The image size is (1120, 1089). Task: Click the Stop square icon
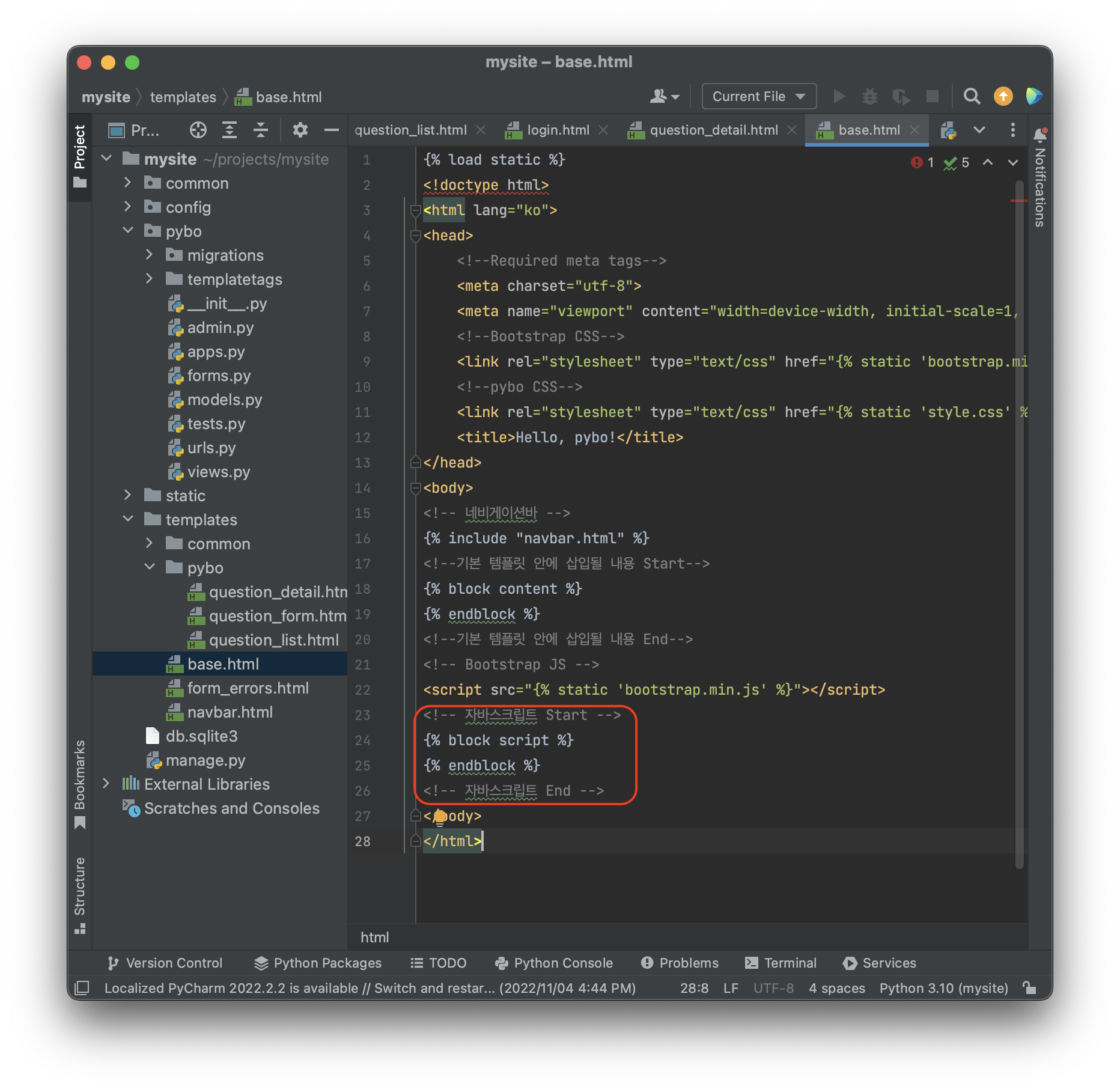pos(932,96)
